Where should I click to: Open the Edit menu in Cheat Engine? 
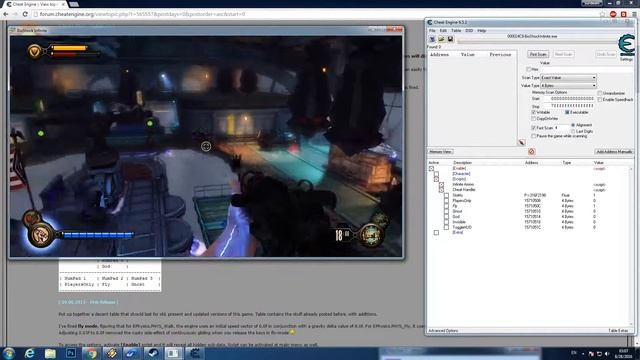click(x=443, y=31)
